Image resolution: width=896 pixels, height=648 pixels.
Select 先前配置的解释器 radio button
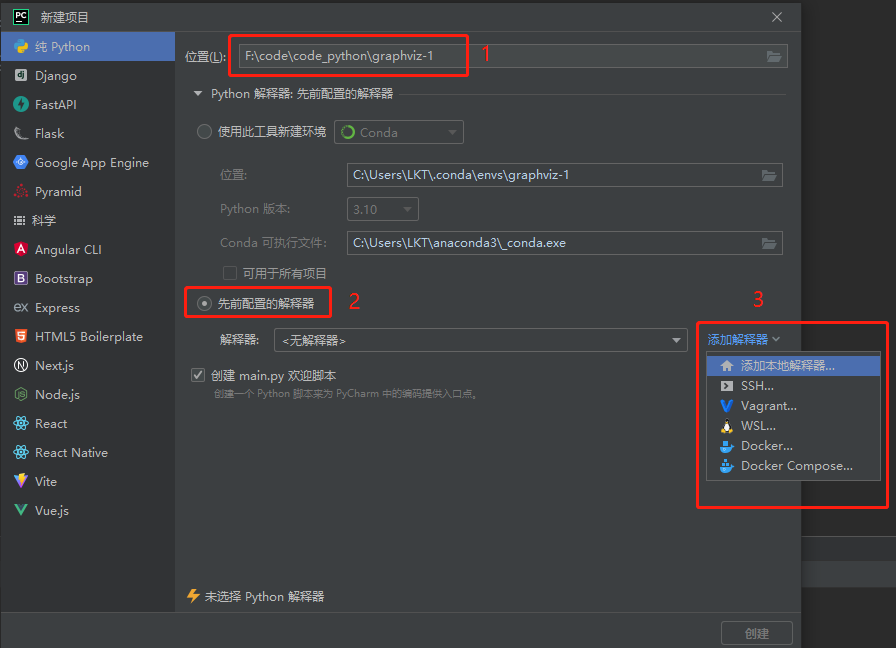[x=204, y=303]
